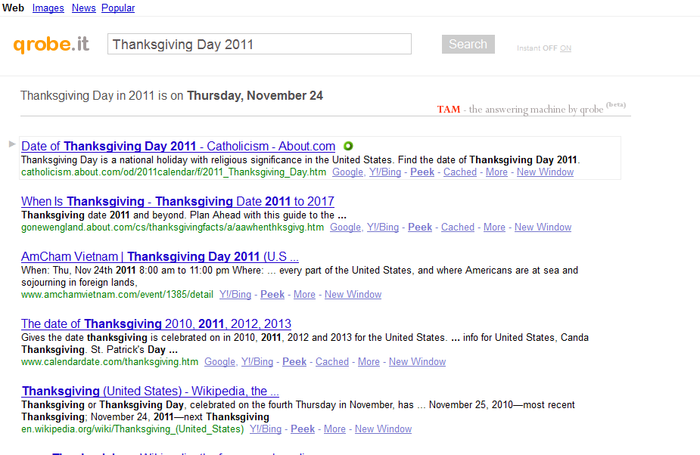Open the Popular tab

click(118, 8)
